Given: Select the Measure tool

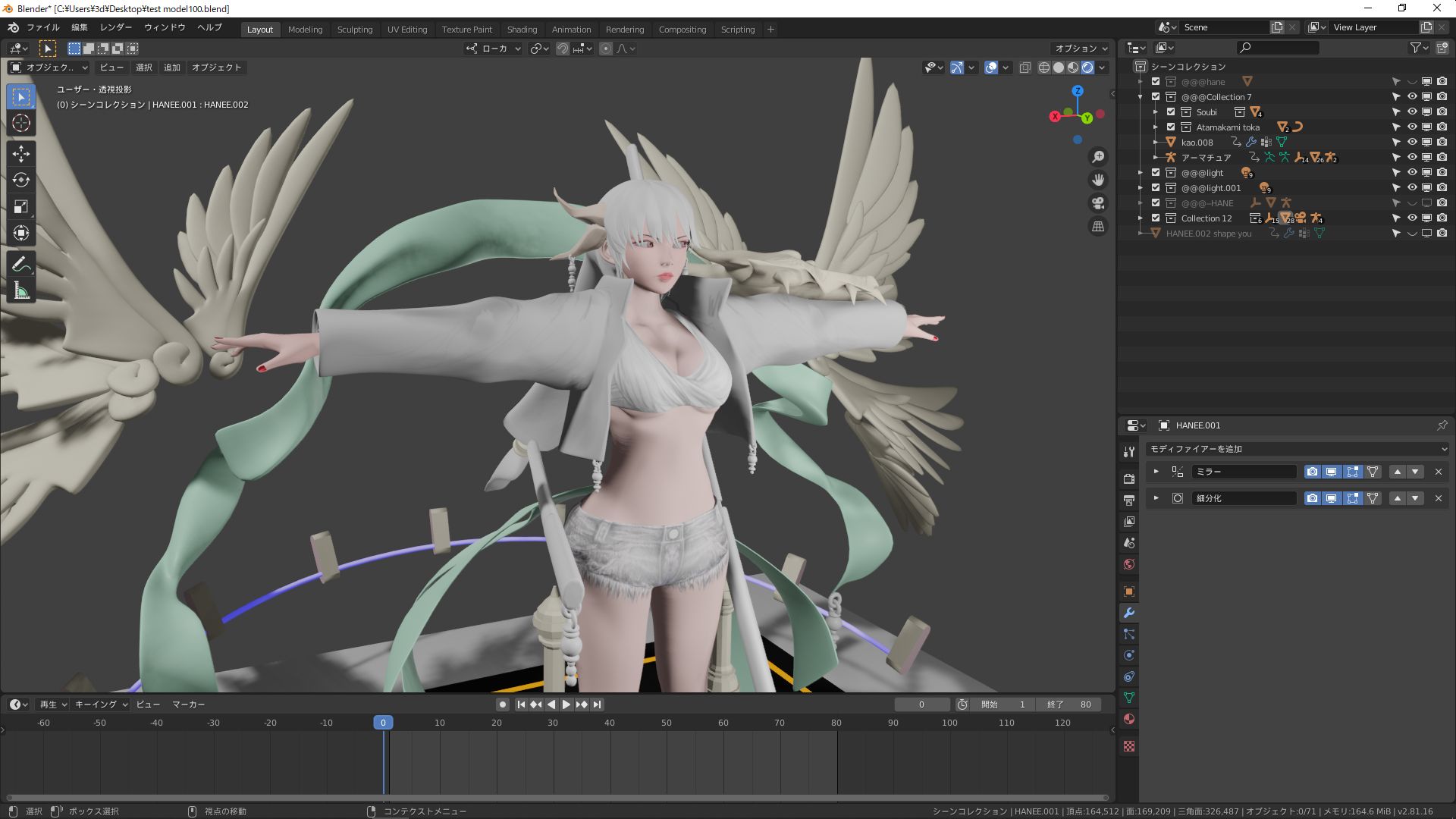Looking at the screenshot, I should point(21,291).
